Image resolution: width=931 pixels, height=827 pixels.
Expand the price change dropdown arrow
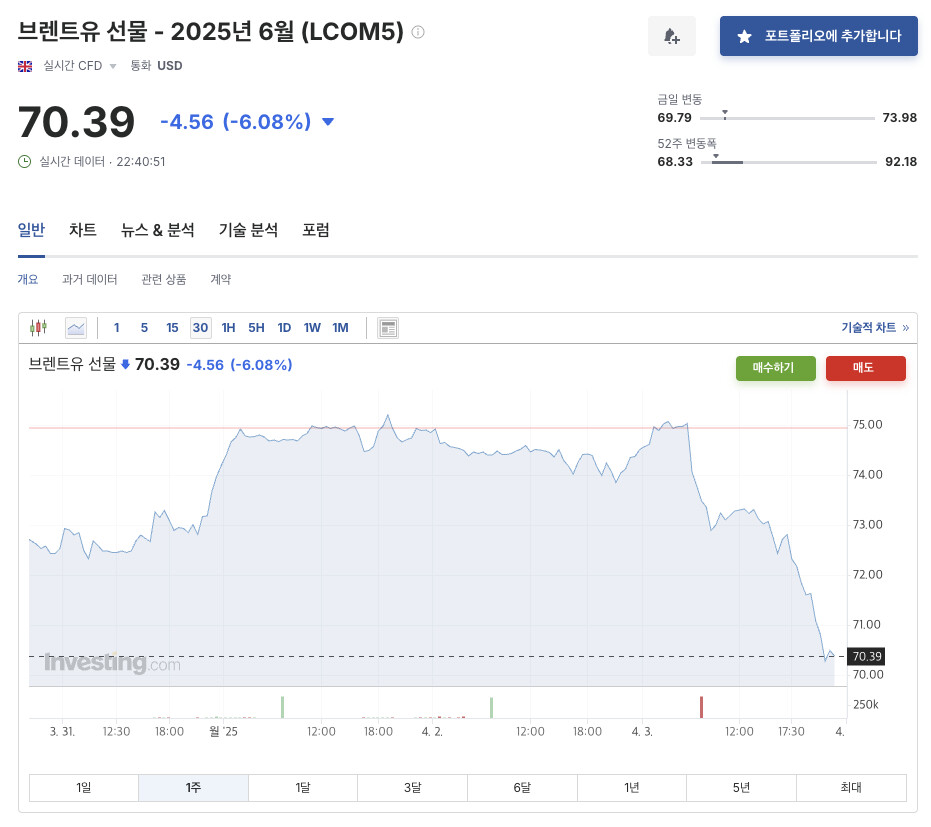328,122
